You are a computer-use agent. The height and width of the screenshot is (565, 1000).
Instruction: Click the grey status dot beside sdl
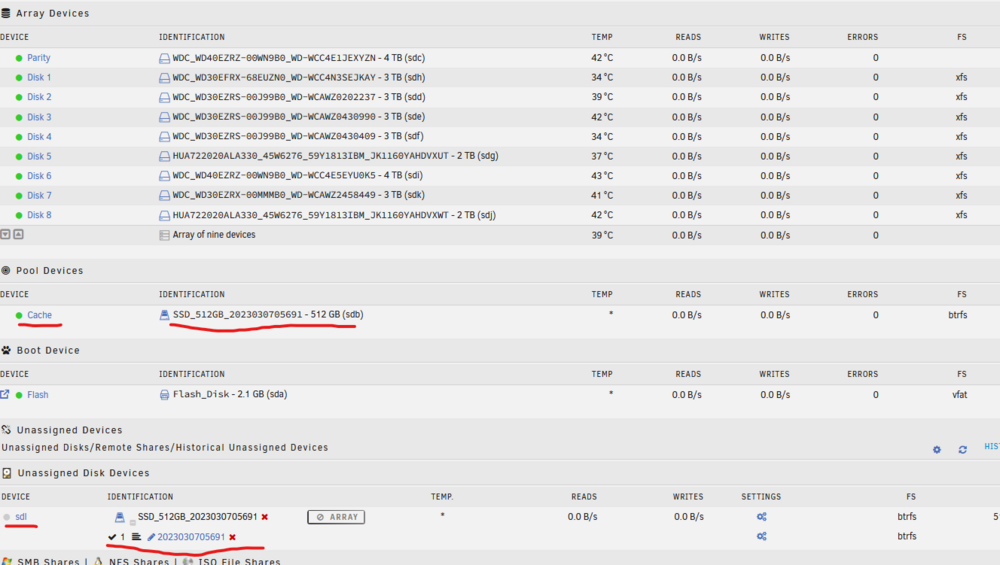tap(7, 517)
